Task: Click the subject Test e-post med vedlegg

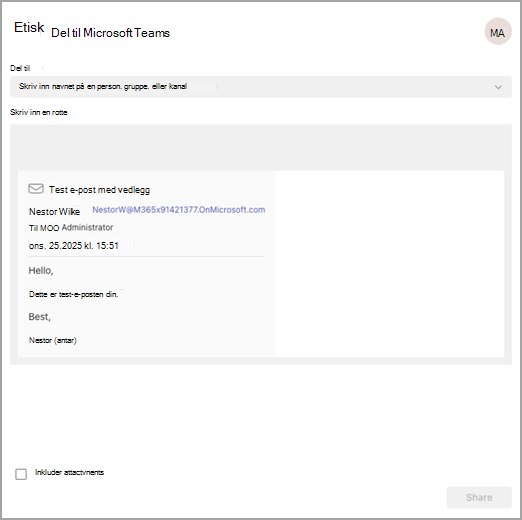Action: pyautogui.click(x=99, y=190)
